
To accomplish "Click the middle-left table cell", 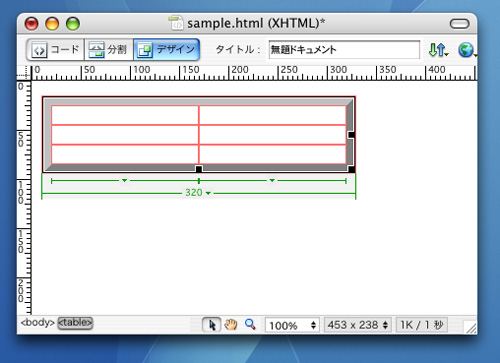I will click(125, 135).
